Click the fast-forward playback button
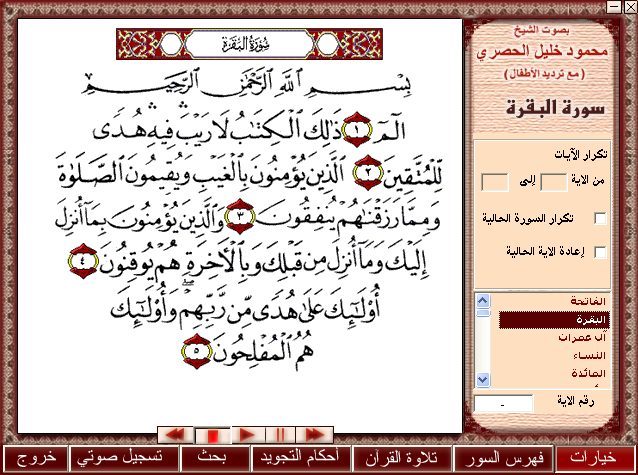This screenshot has height=475, width=638. (314, 433)
